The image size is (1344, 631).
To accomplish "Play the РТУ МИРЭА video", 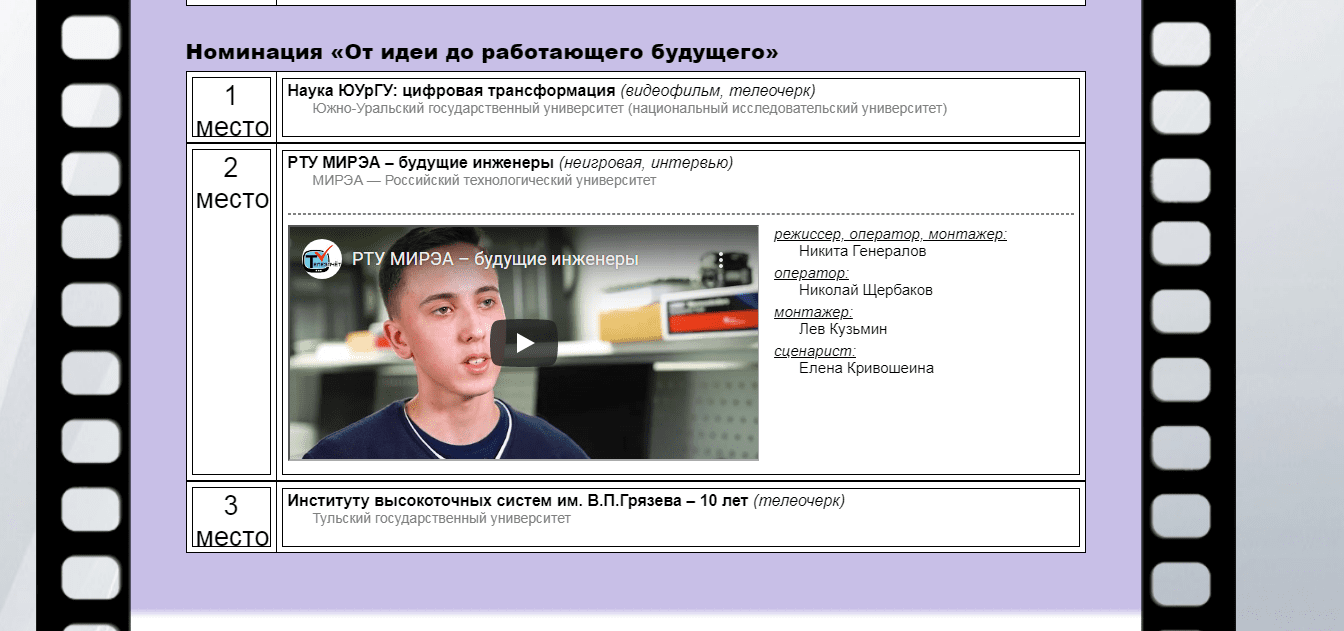I will (524, 343).
